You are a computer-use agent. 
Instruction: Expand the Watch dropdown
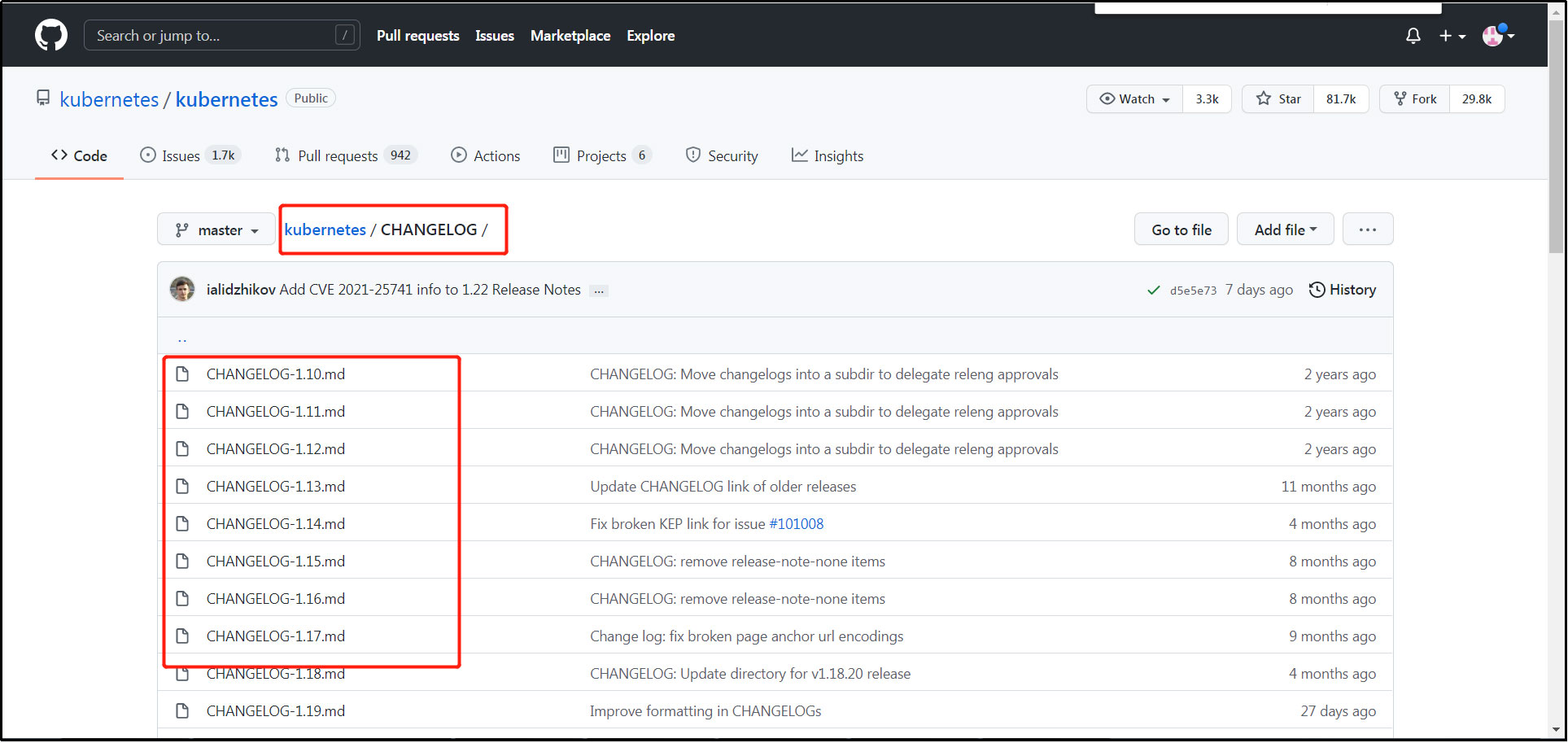(1134, 98)
